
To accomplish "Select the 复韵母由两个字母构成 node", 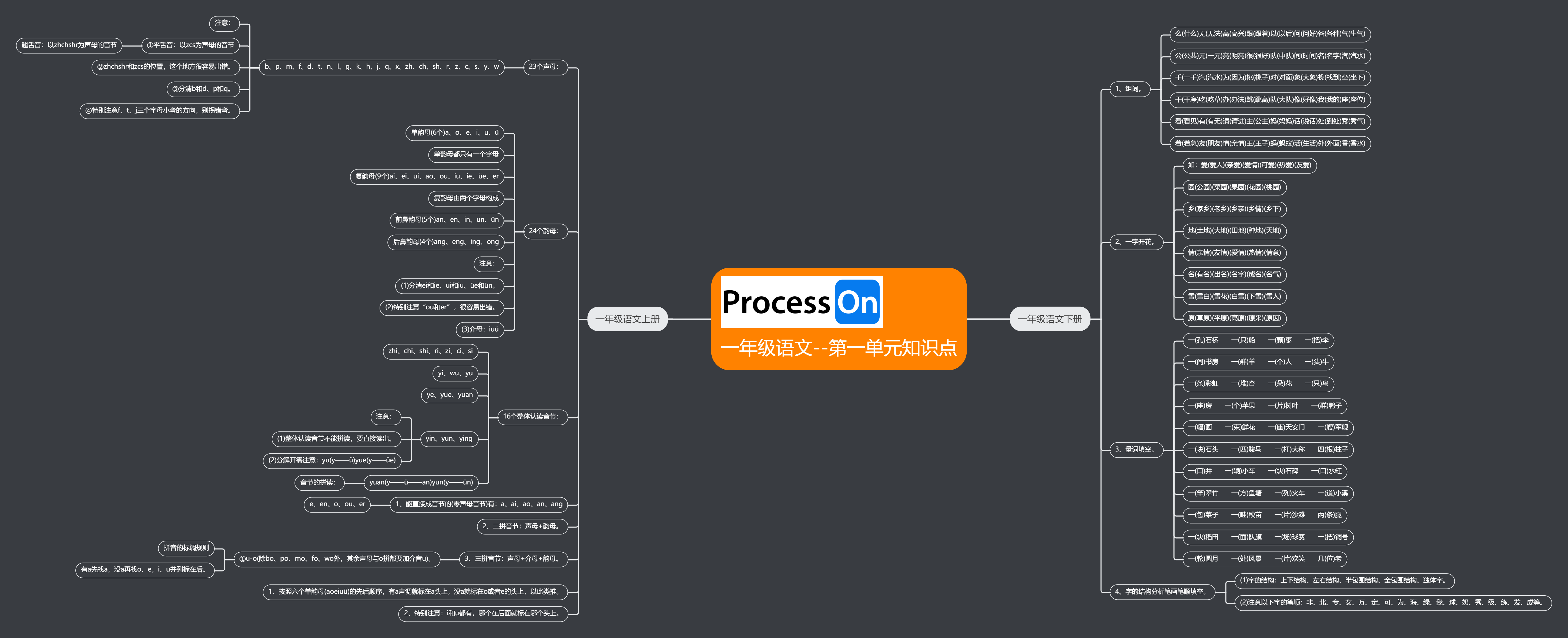I will coord(466,198).
